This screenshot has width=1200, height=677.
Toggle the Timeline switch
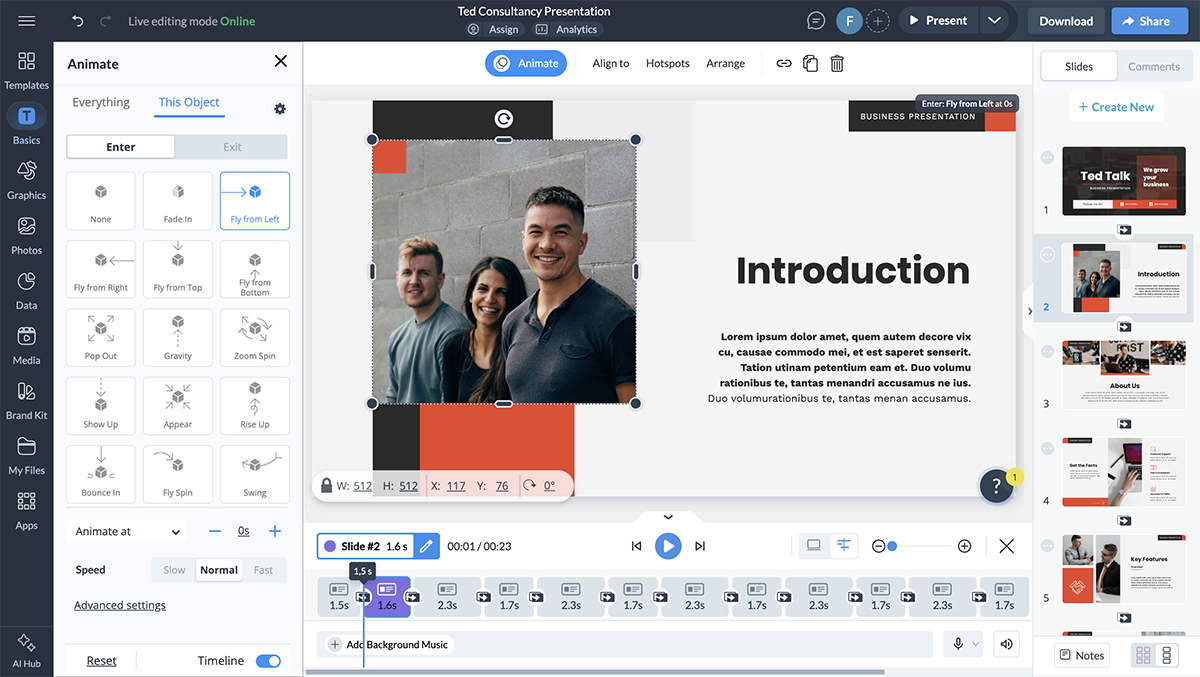tap(268, 661)
